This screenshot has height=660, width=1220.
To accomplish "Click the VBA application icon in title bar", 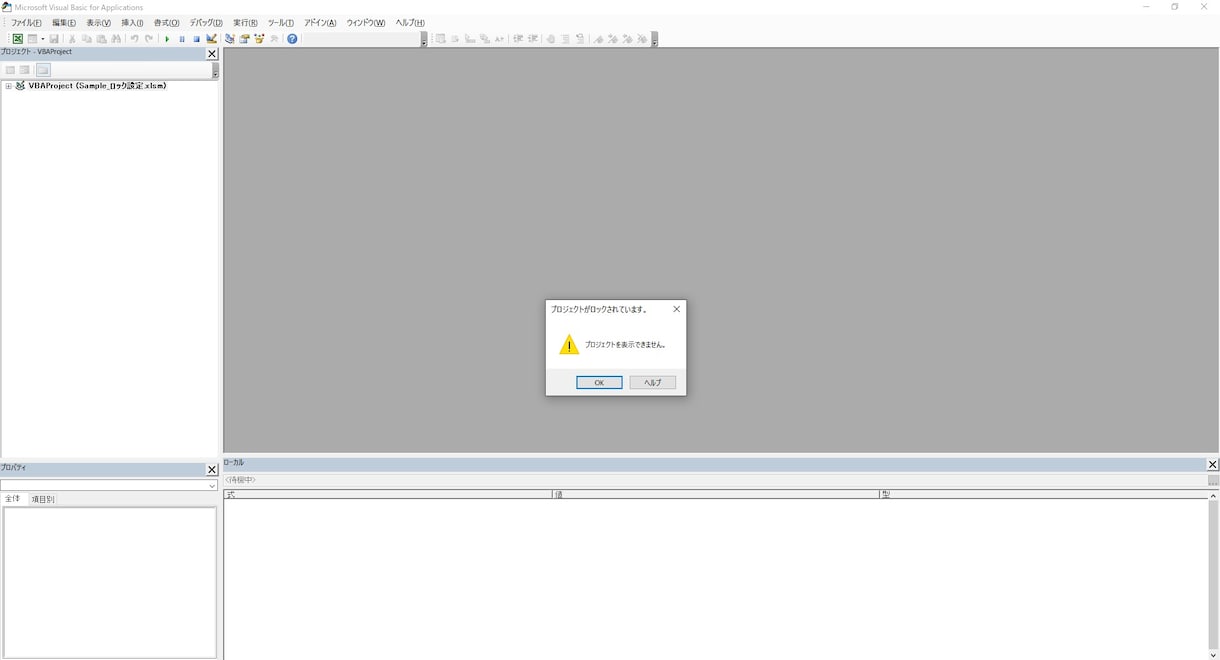I will point(7,7).
